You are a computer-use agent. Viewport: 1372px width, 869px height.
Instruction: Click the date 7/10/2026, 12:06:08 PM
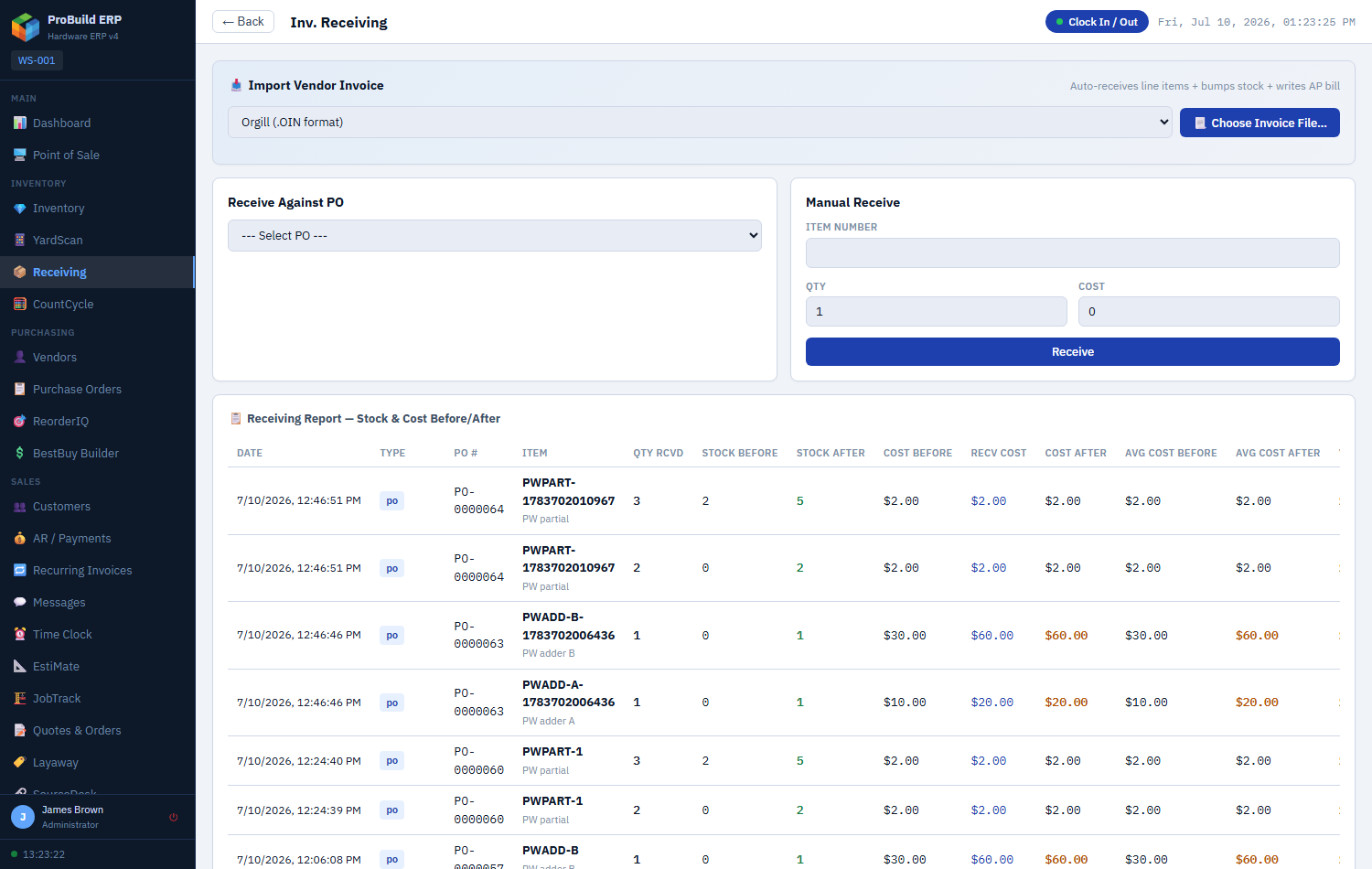(299, 860)
